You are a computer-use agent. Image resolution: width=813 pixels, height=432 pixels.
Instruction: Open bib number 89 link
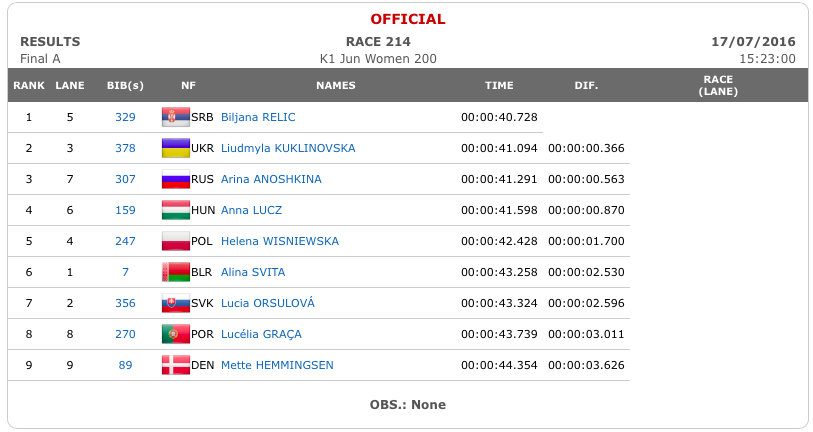tap(125, 365)
